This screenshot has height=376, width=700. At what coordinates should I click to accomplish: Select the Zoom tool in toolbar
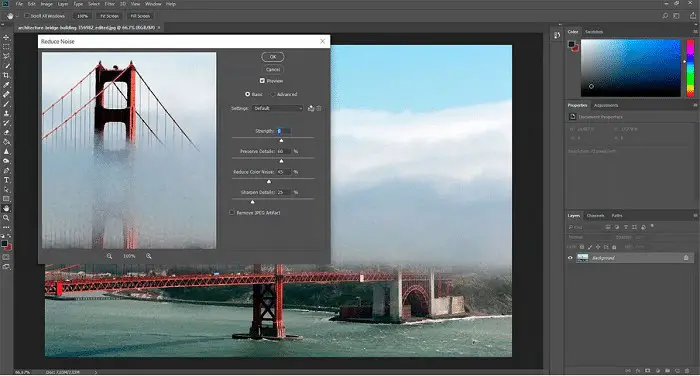point(6,218)
